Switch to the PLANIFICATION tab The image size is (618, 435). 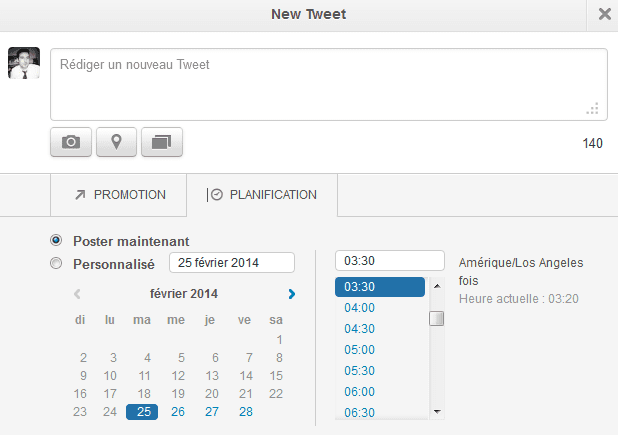262,195
